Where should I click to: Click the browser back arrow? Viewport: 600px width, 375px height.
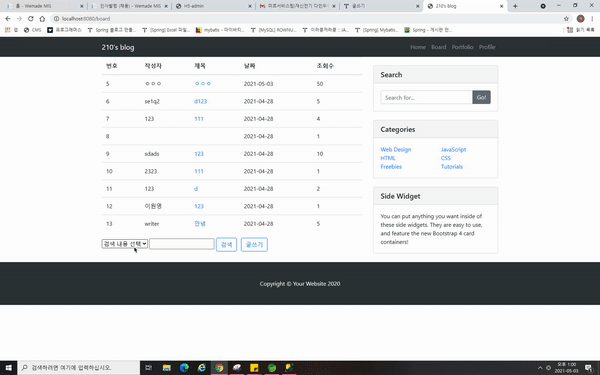(8, 18)
